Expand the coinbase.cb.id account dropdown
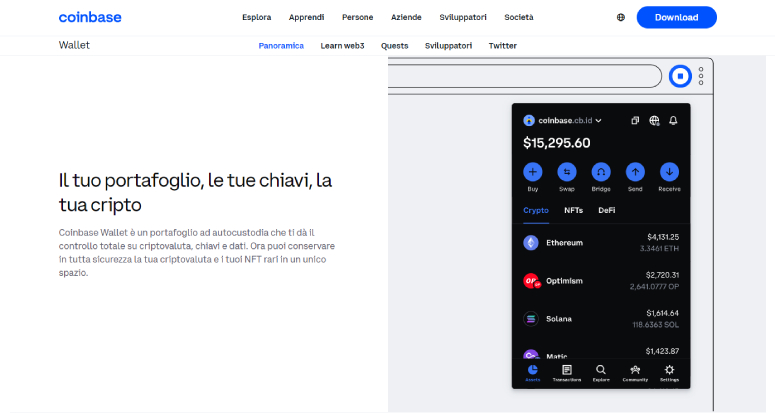The image size is (775, 413). pos(599,121)
